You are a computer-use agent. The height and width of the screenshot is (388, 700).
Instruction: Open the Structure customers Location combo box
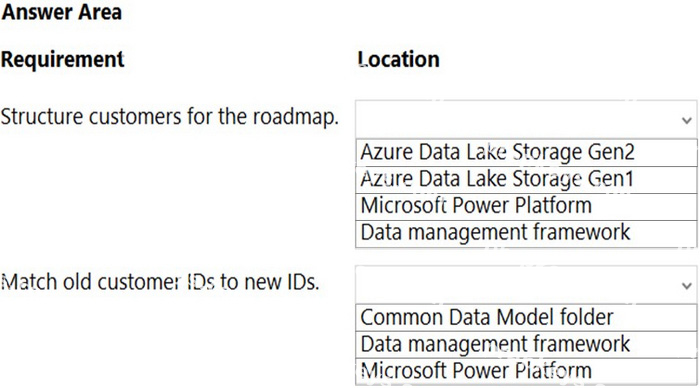click(526, 119)
